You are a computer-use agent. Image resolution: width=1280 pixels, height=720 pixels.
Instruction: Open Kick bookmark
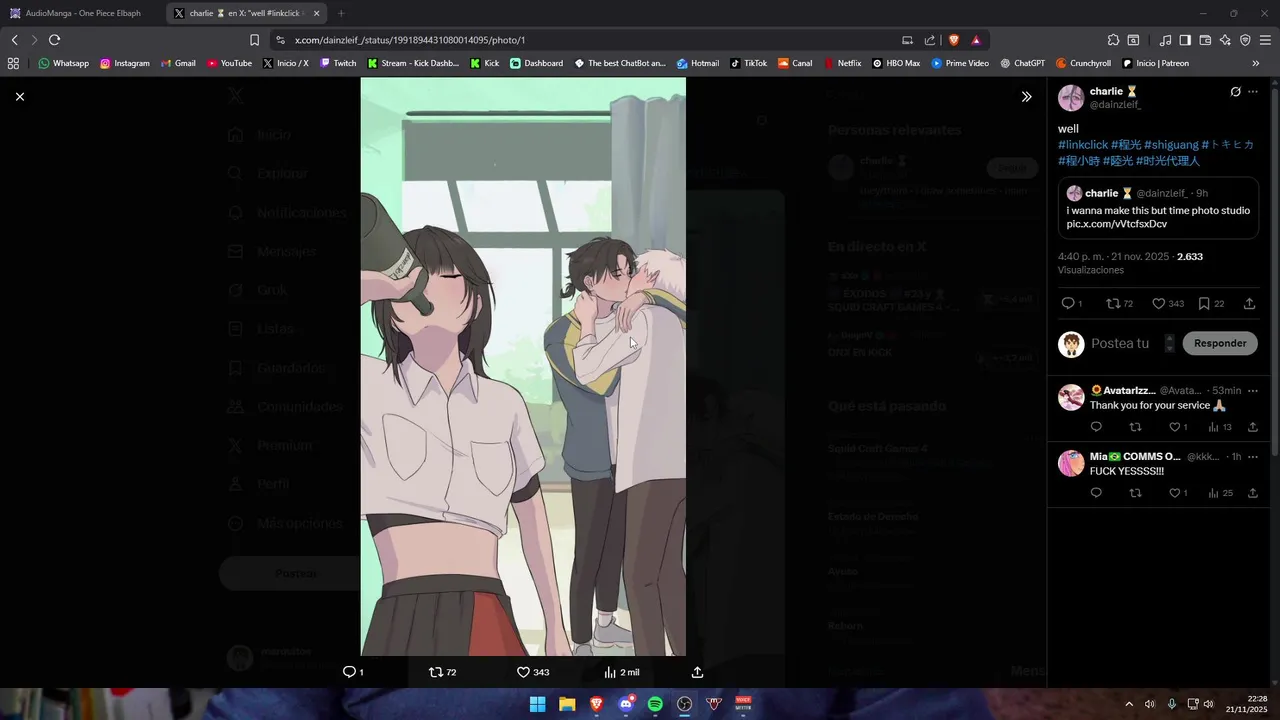485,63
